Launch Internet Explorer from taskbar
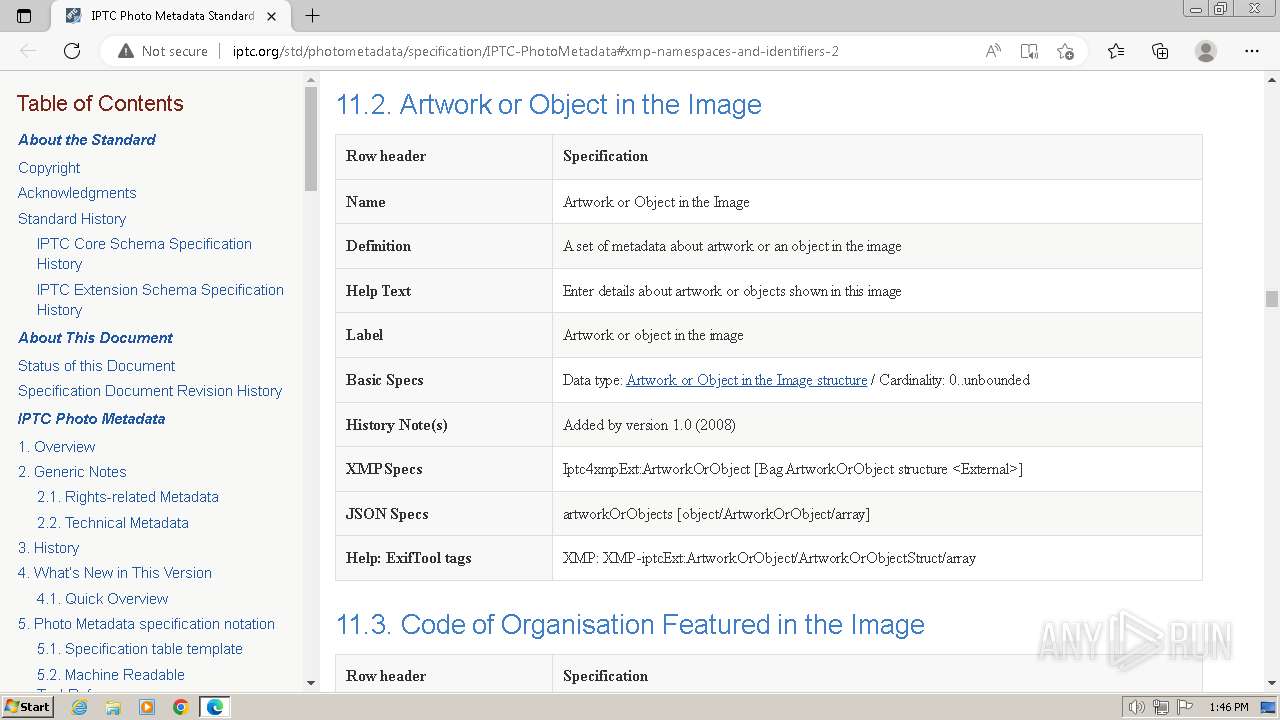 point(79,707)
